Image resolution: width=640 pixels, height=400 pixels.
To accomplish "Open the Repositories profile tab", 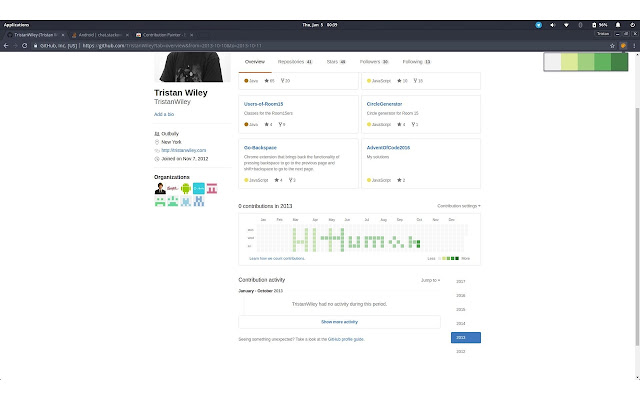I will pos(295,62).
